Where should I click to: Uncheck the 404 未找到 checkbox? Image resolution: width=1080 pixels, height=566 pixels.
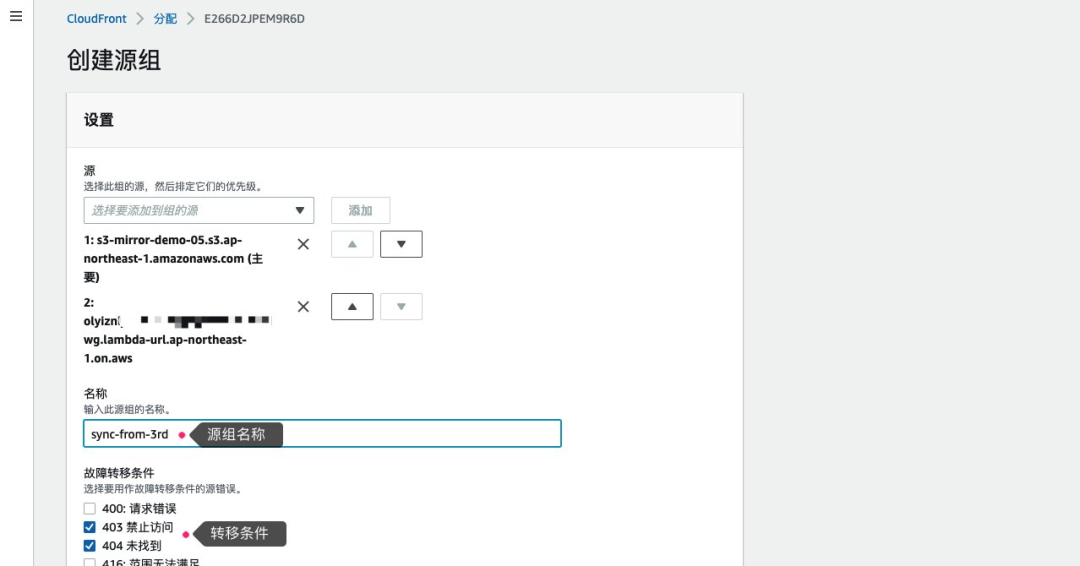[90, 546]
